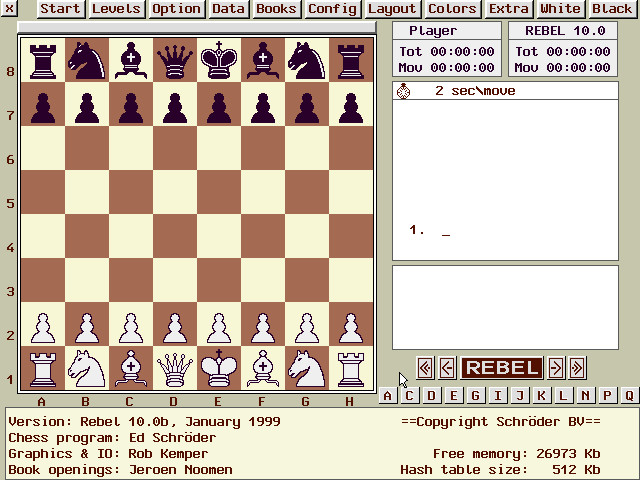
Task: Click the White menu button
Action: point(560,9)
